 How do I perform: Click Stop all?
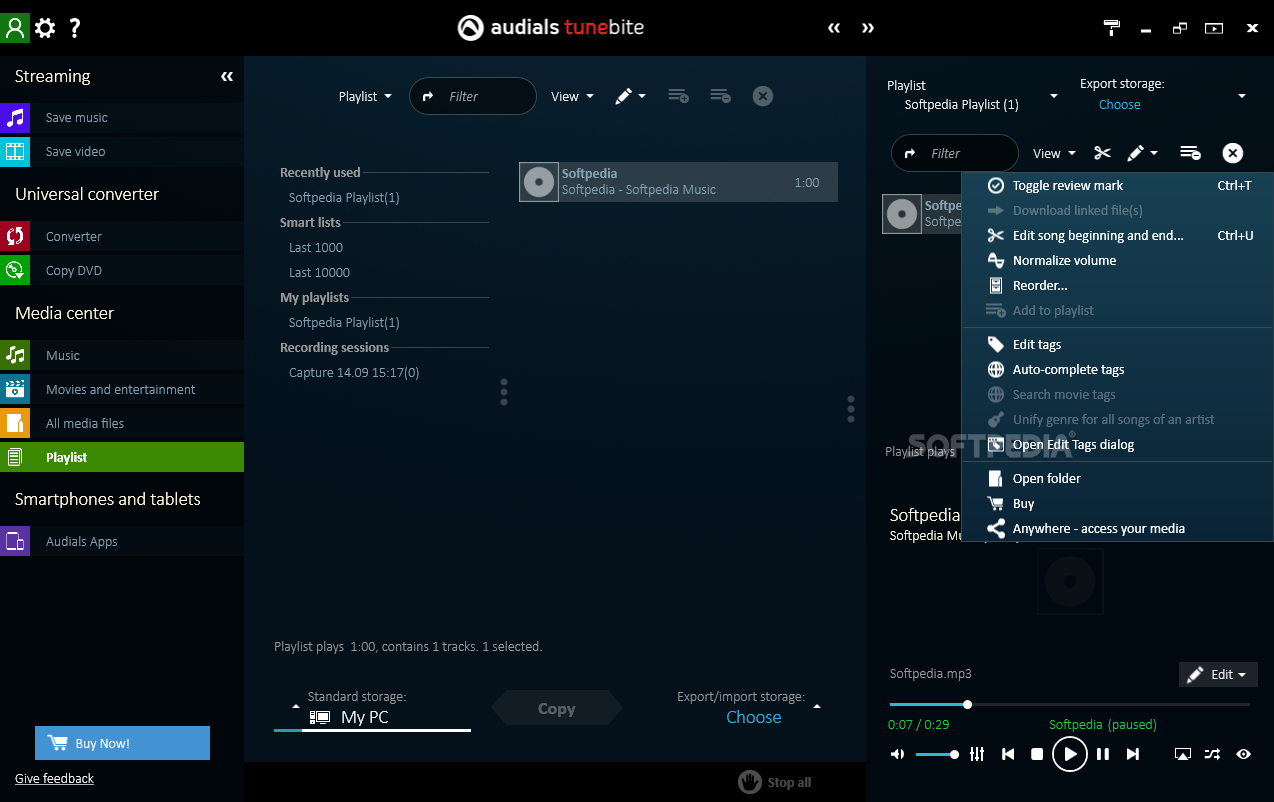[x=775, y=782]
